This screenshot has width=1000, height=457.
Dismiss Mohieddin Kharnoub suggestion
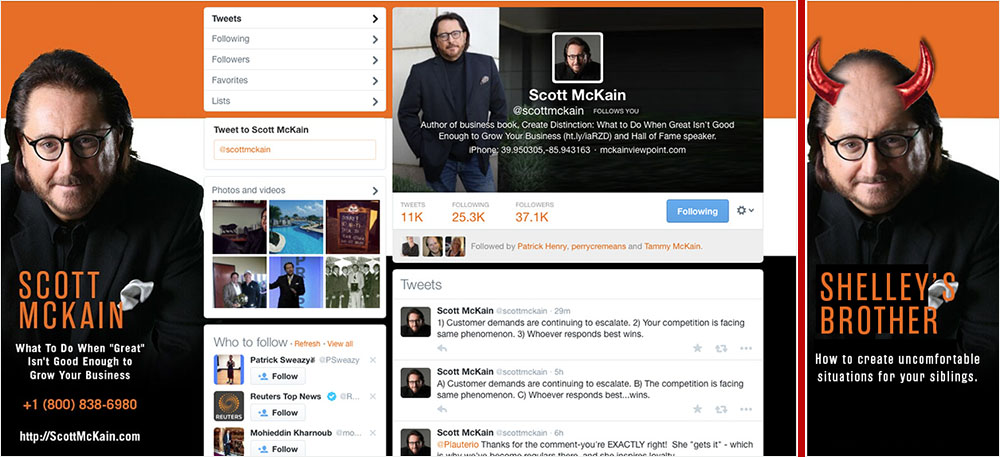(x=373, y=432)
